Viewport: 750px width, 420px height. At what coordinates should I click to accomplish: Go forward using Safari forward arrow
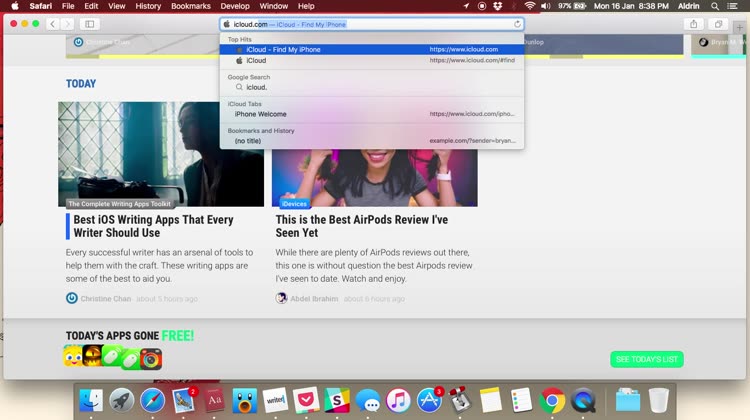(x=67, y=24)
